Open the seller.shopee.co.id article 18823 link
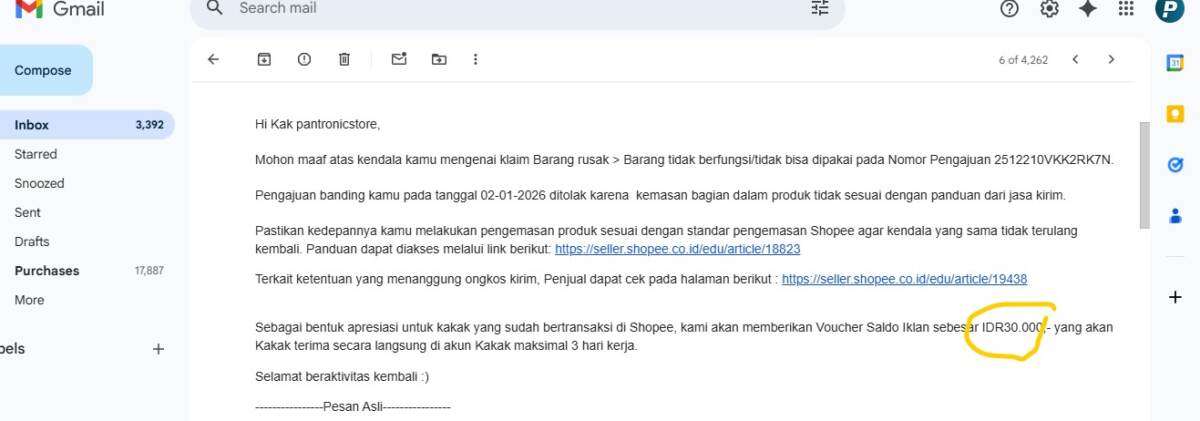Viewport: 1200px width, 421px height. coord(677,249)
